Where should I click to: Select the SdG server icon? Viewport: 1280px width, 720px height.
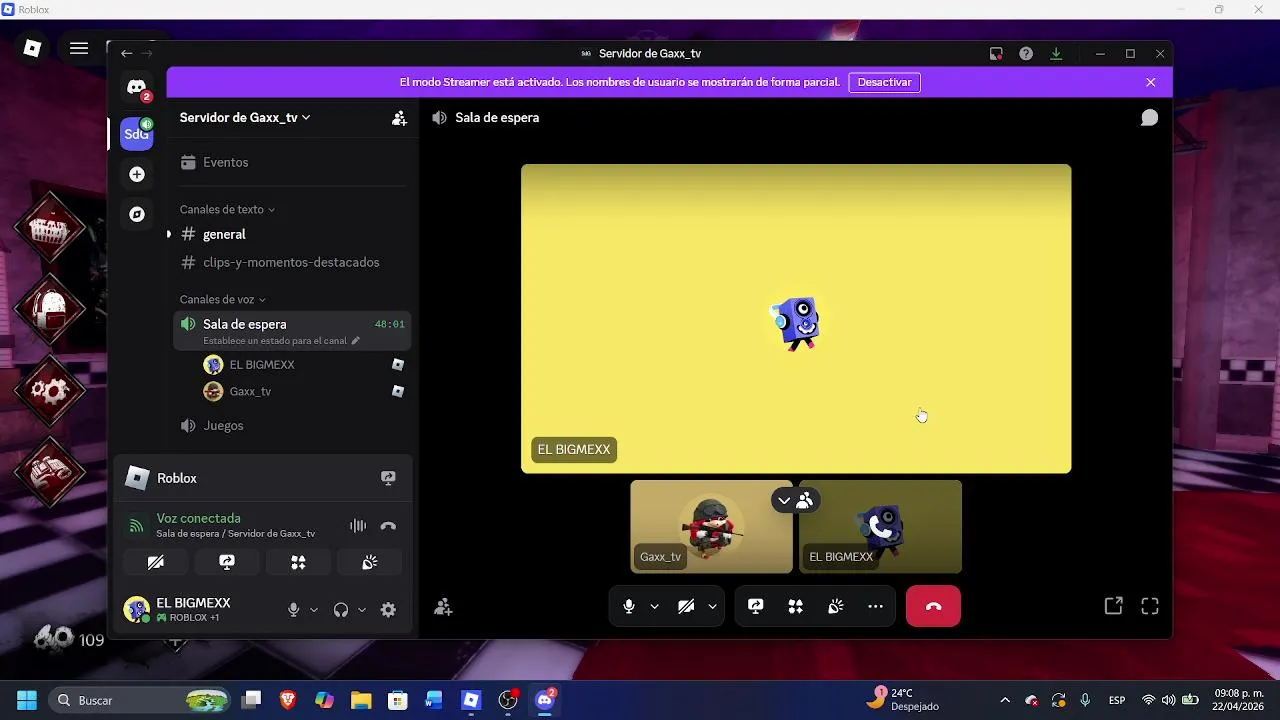click(137, 134)
